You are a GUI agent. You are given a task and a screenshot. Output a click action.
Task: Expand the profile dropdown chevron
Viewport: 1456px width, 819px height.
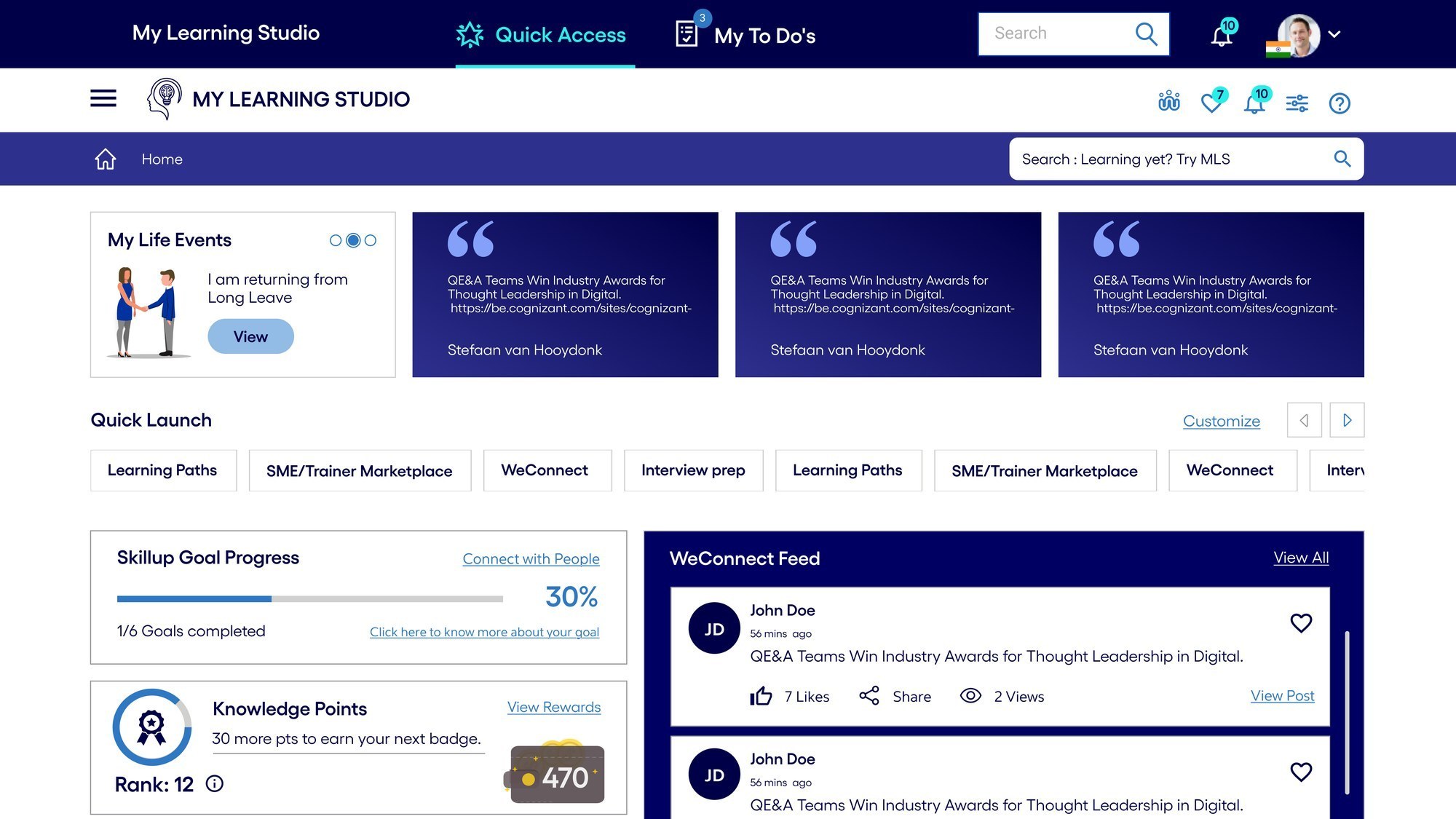[x=1334, y=34]
